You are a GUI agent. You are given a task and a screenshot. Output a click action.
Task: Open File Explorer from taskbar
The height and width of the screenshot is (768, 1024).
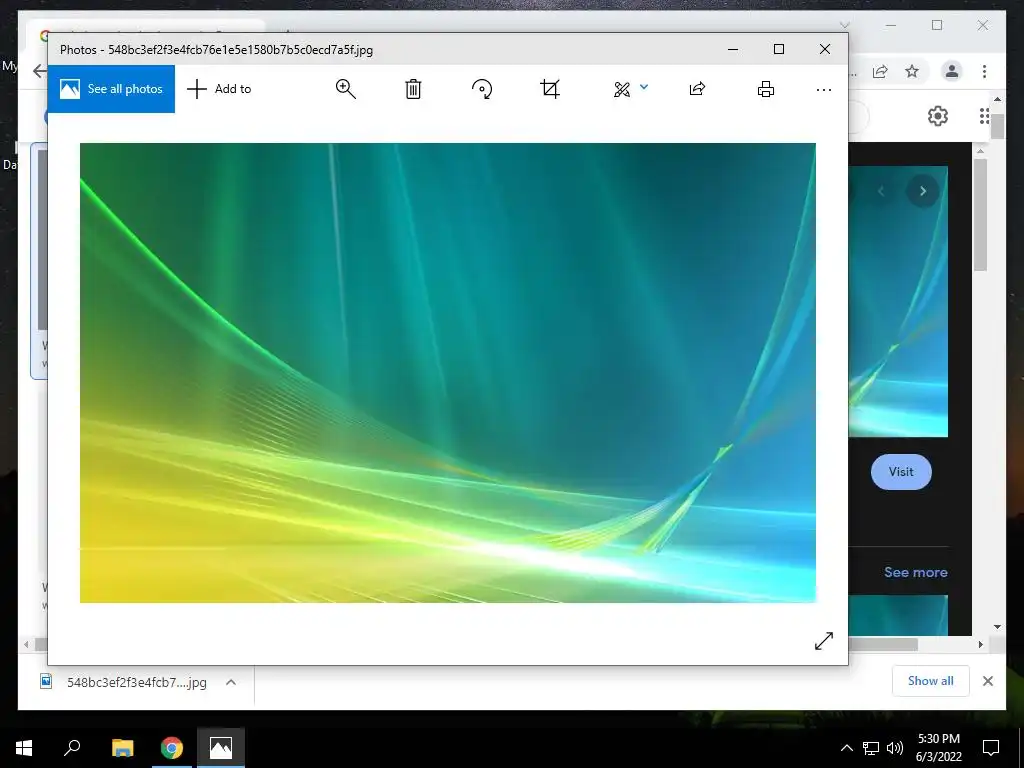122,748
